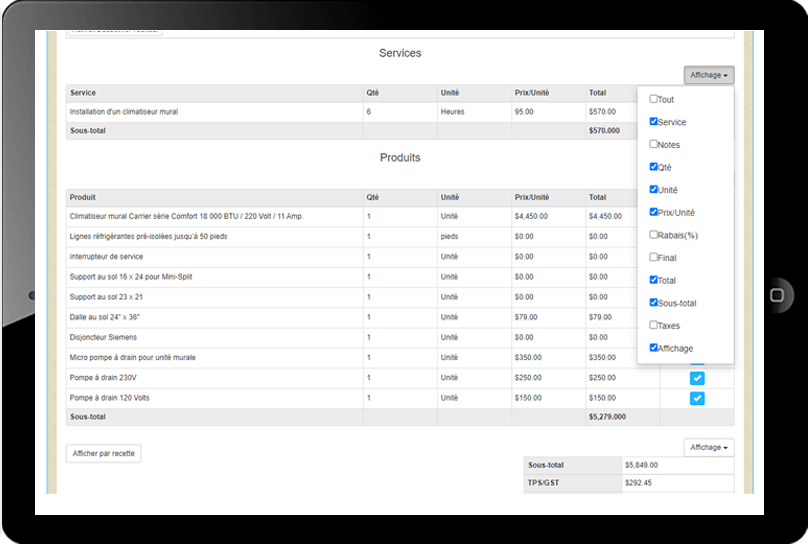Screen dimensions: 810x545
Task: Click the Afficher par recette button
Action: (103, 454)
